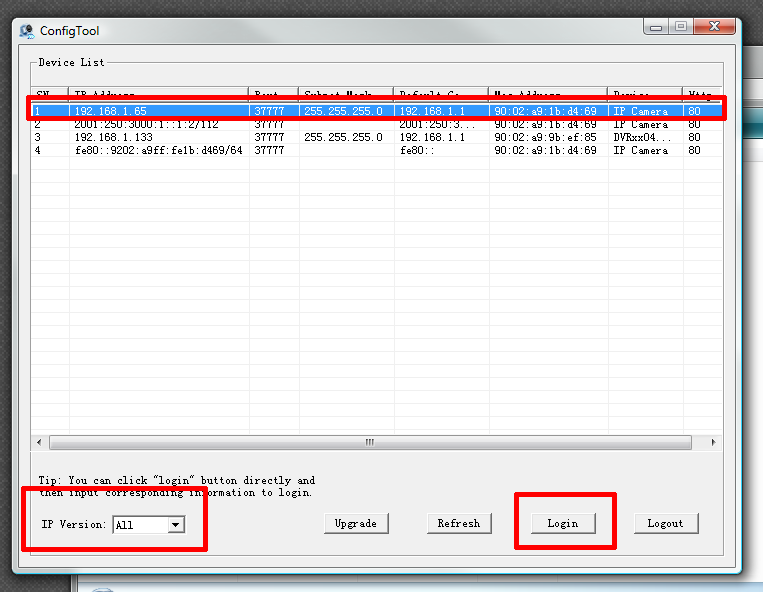The height and width of the screenshot is (592, 763).
Task: Click the Login button
Action: 563,523
